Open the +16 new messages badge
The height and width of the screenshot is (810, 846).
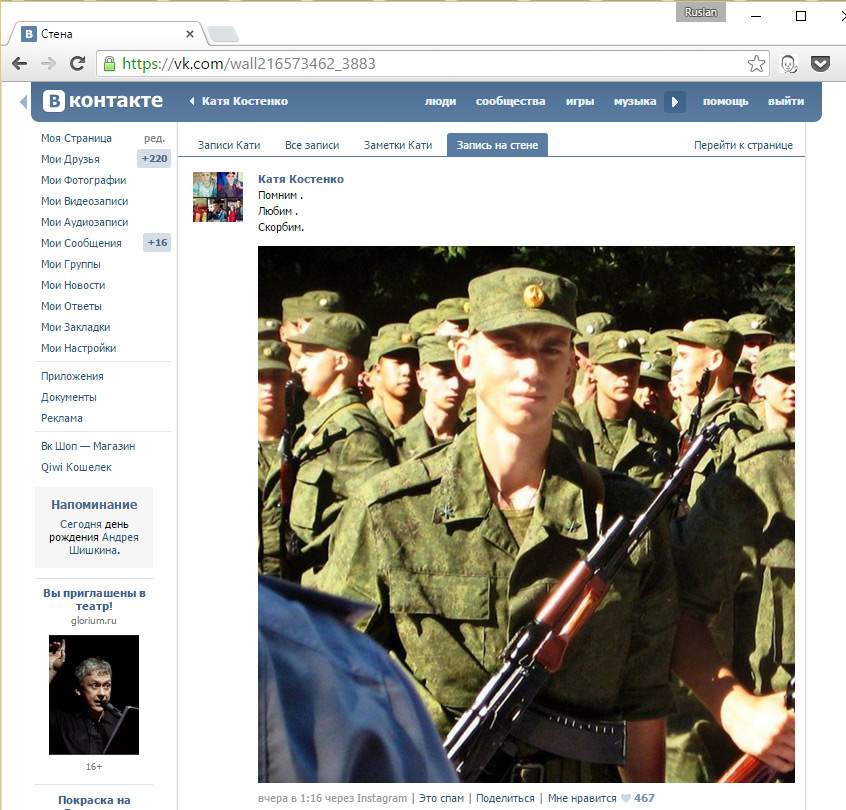[x=157, y=243]
